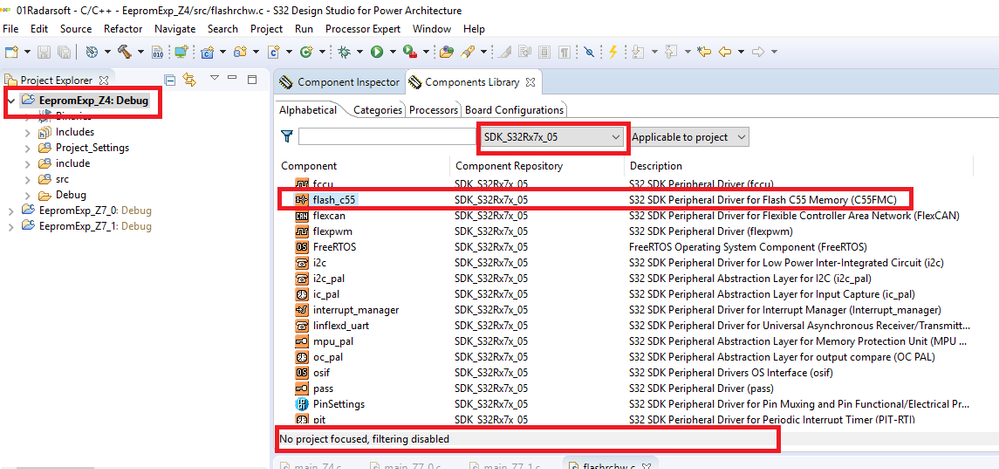Open the build hammer dropdown arrow
This screenshot has width=999, height=469.
coord(140,52)
